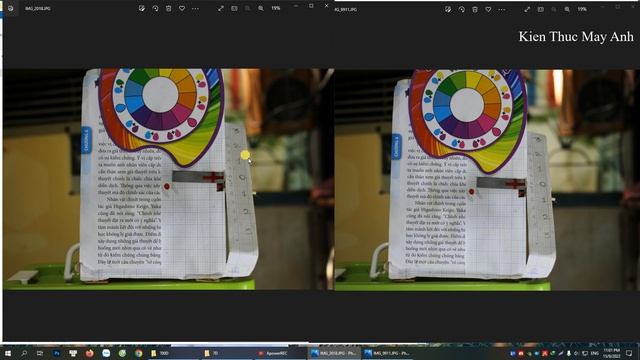Zoom in on right Photos window image

tap(567, 9)
